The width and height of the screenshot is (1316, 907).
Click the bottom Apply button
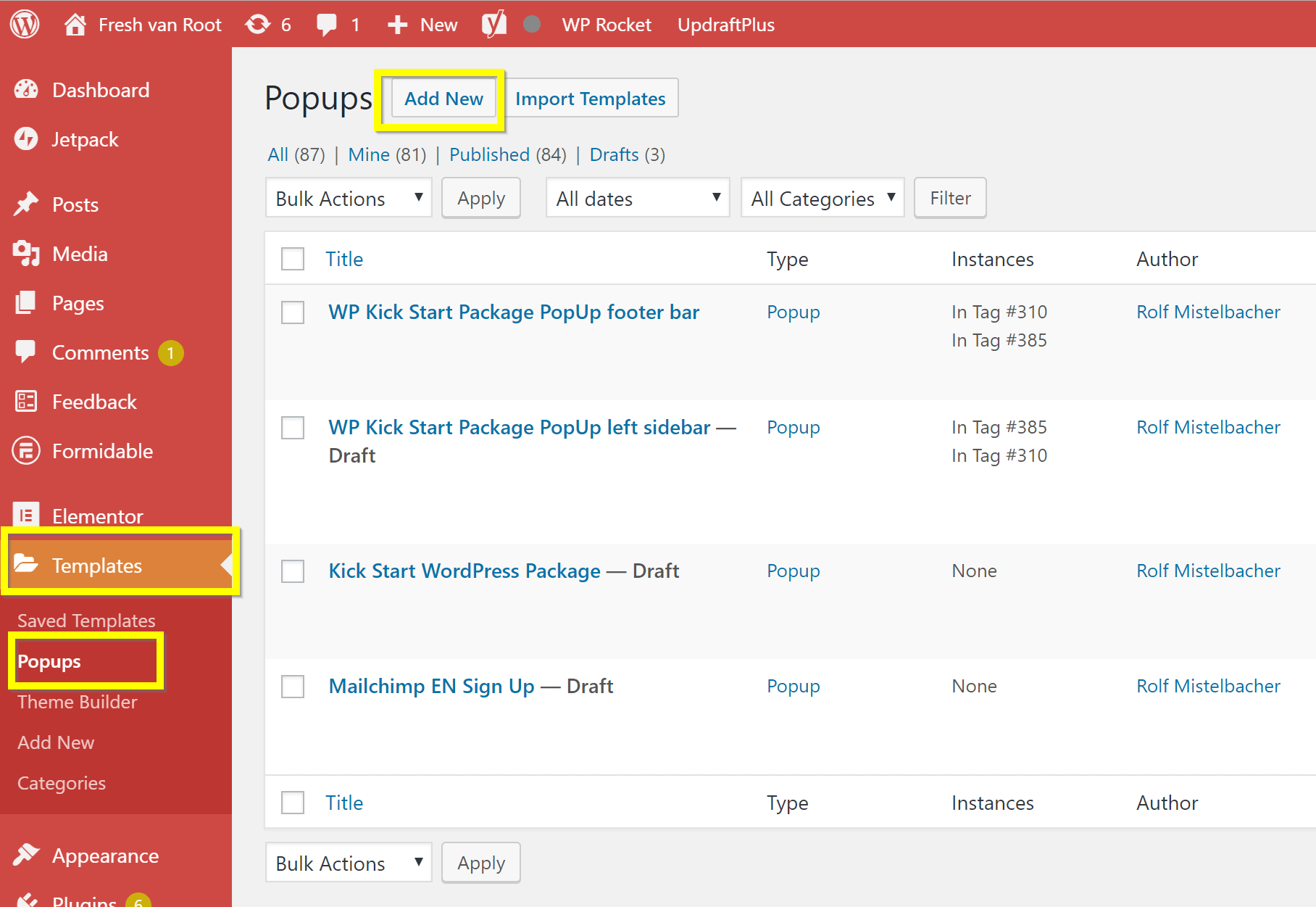click(x=481, y=863)
